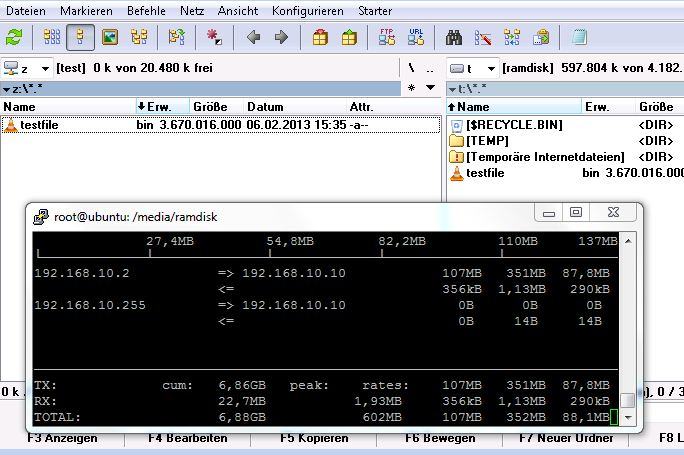This screenshot has width=684, height=455.
Task: Open the left panel directory history arrow
Action: click(430, 88)
